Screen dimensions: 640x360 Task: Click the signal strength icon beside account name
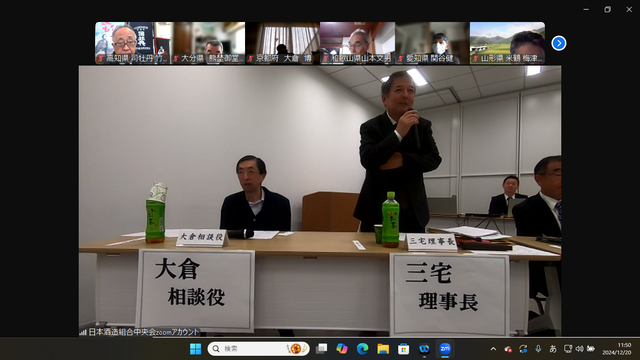pyautogui.click(x=83, y=333)
